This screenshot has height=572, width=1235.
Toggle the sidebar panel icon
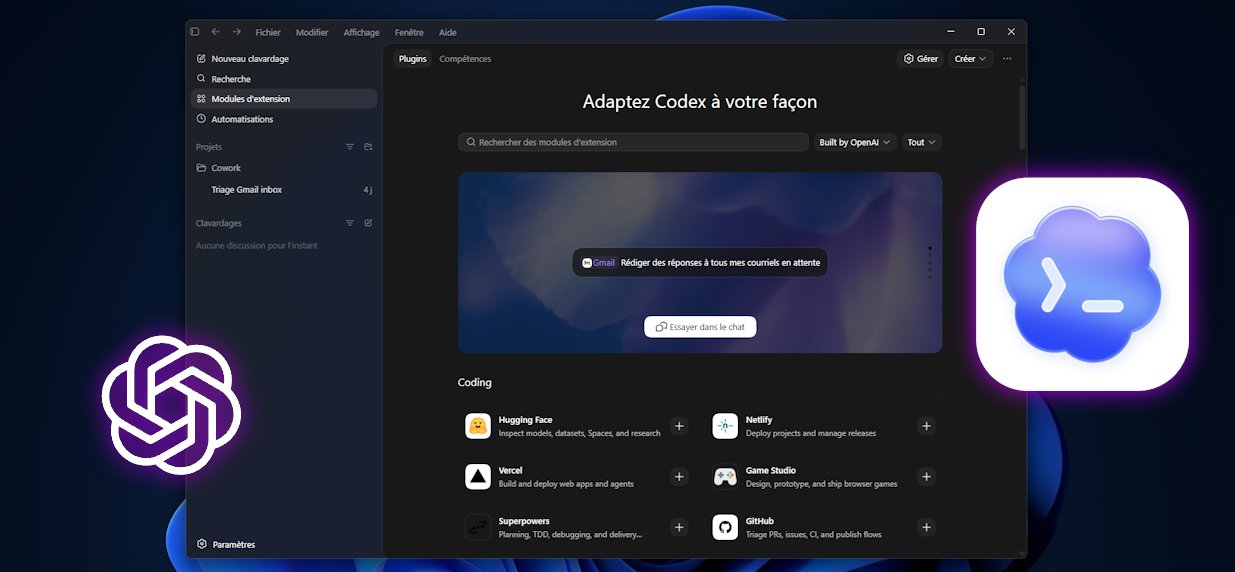195,32
